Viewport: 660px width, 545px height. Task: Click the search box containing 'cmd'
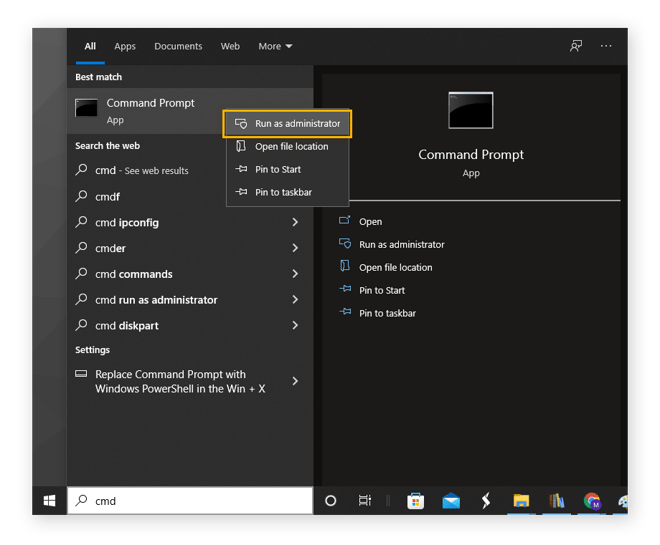coord(190,501)
